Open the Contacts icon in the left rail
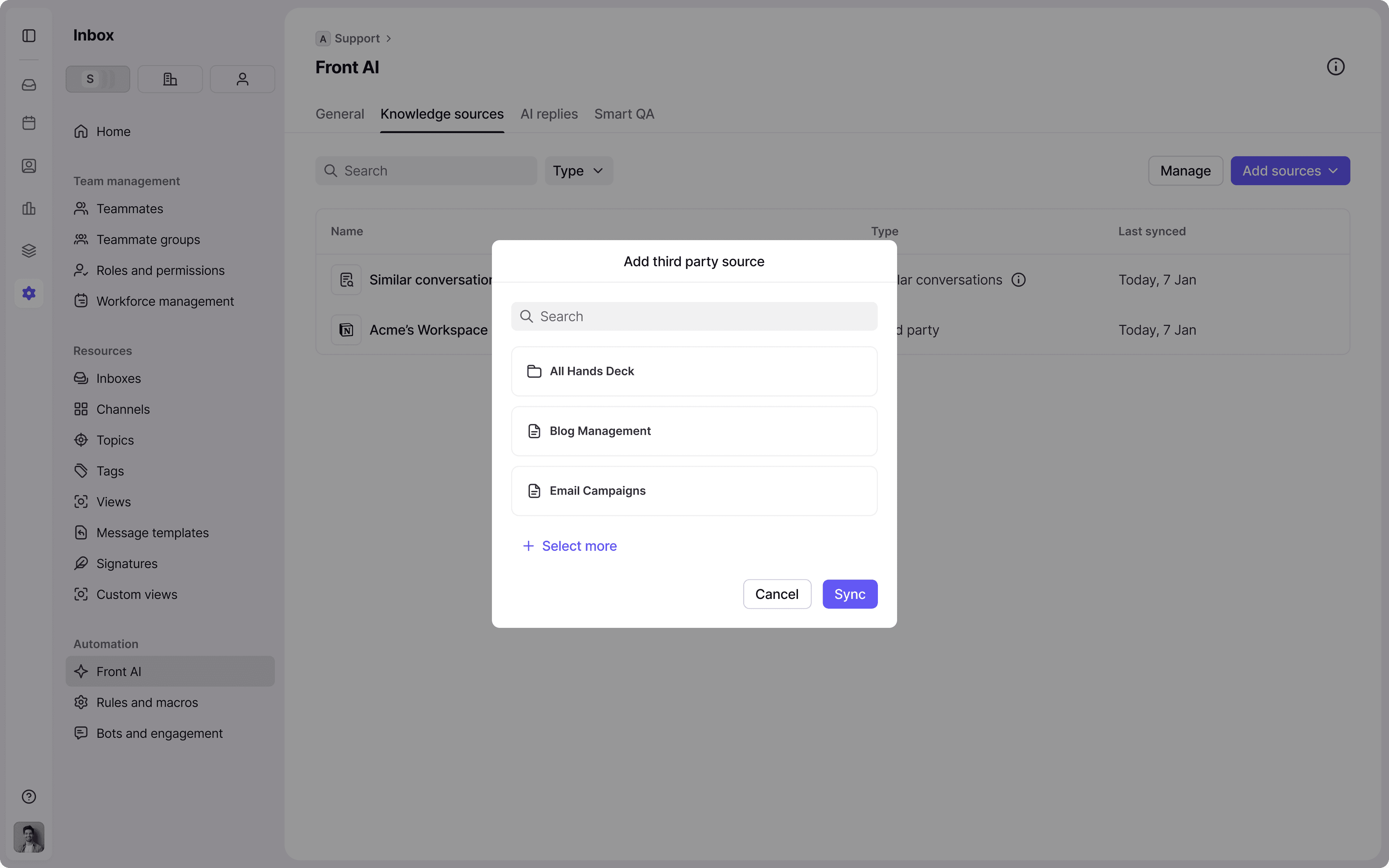1389x868 pixels. tap(29, 166)
